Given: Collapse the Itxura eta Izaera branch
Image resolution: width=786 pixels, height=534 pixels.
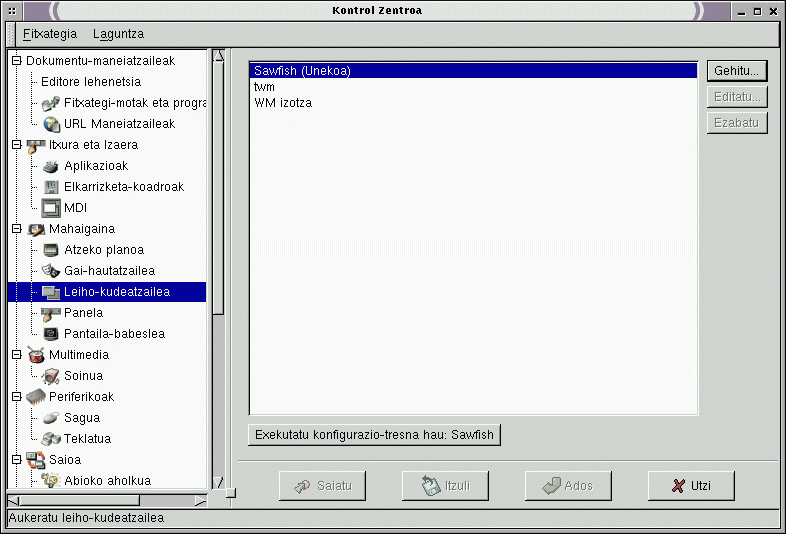Looking at the screenshot, I should [x=17, y=145].
